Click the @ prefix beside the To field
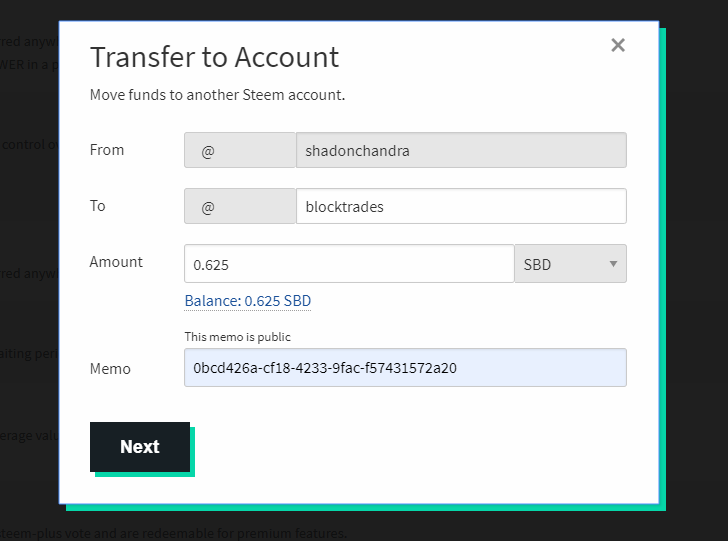 (240, 206)
